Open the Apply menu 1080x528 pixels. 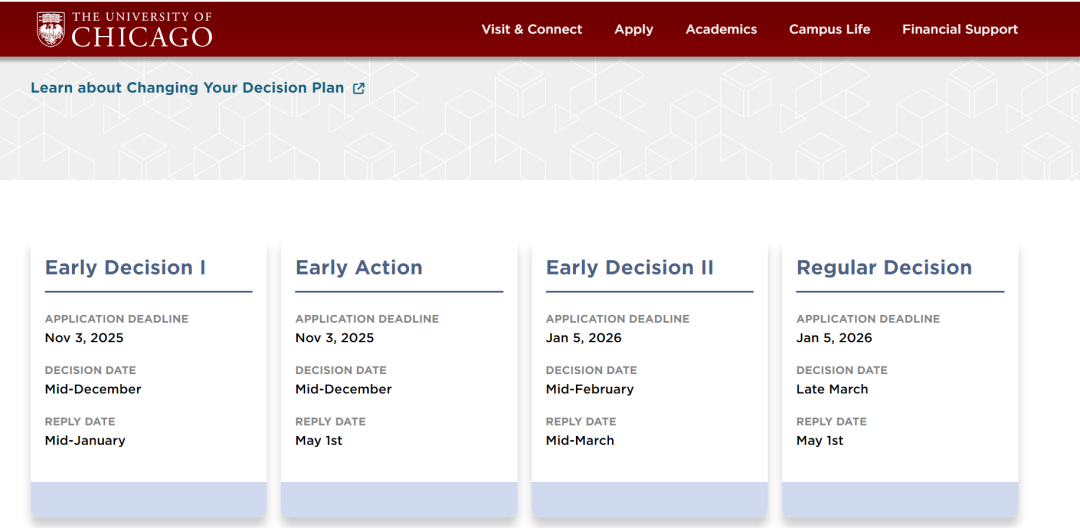pos(634,30)
